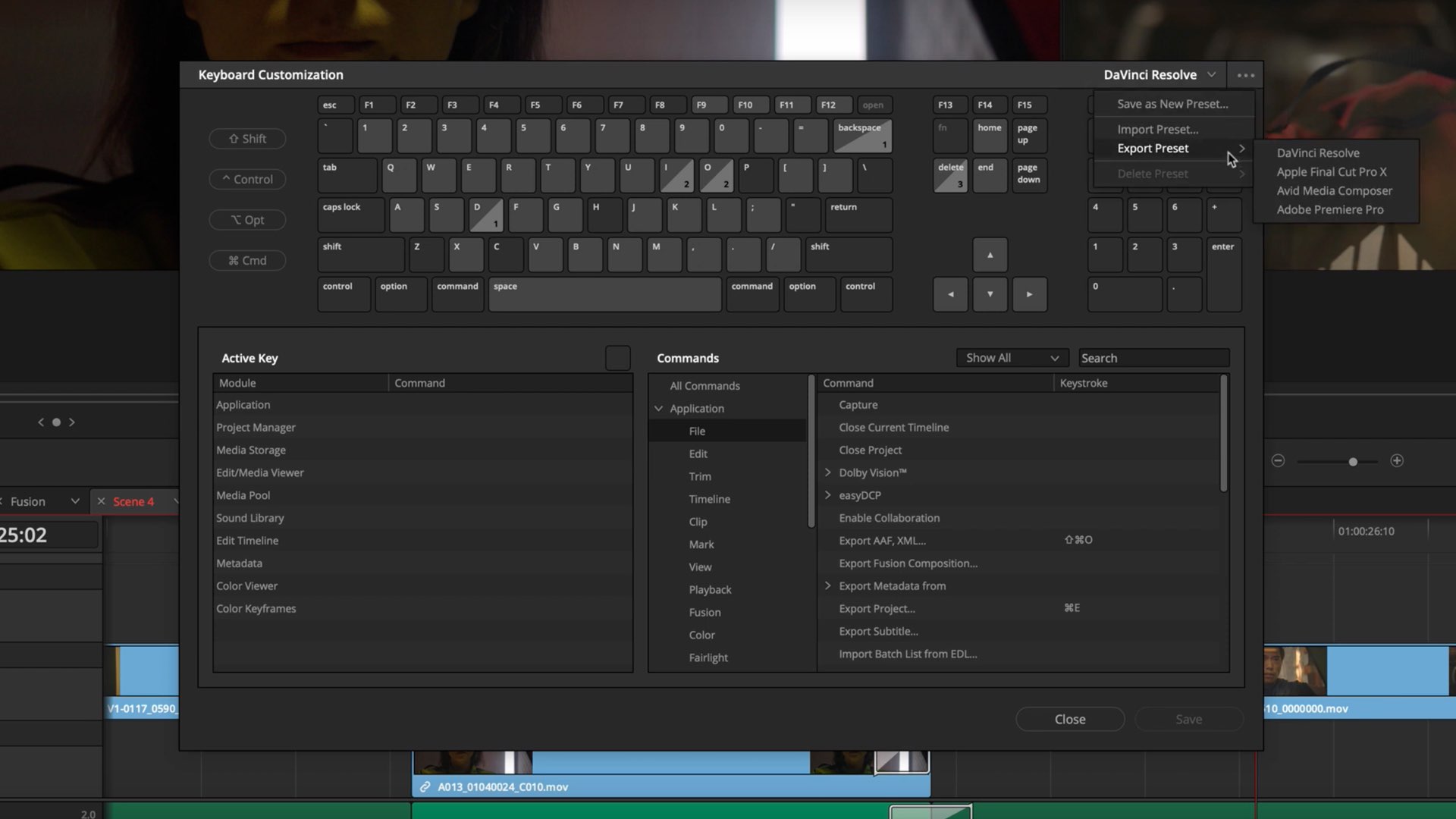The height and width of the screenshot is (819, 1456).
Task: Go to previous page arrow in background panel
Action: (41, 422)
